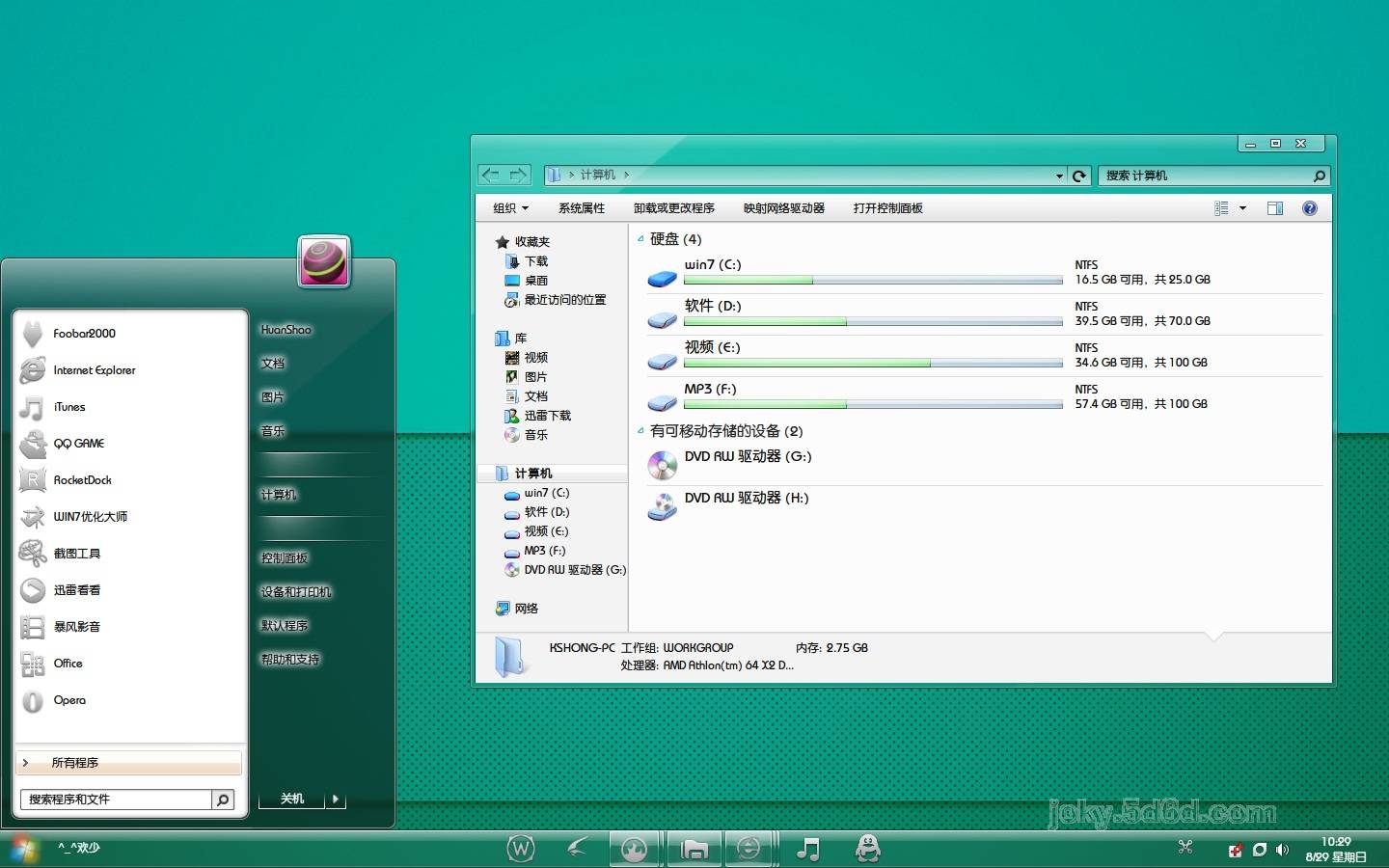Open the 截图工具 snipping tool
The width and height of the screenshot is (1389, 868).
(x=130, y=554)
